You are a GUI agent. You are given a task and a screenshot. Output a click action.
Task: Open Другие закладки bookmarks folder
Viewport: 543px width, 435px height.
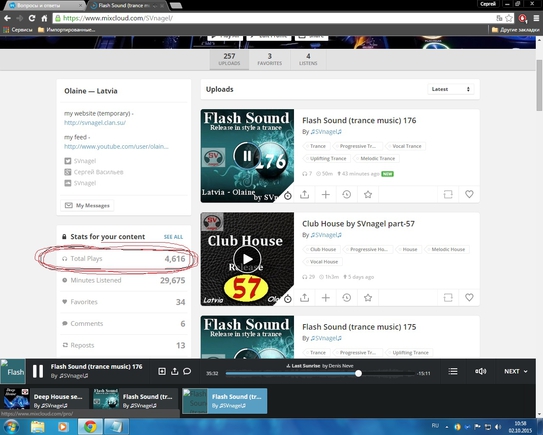515,30
